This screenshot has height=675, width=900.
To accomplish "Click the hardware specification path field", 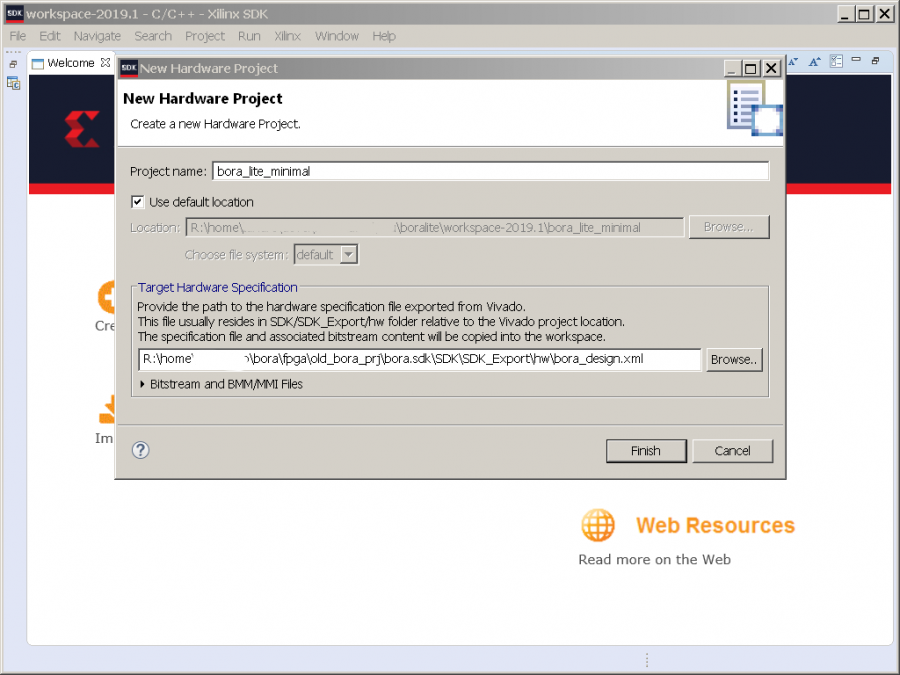I will click(419, 360).
